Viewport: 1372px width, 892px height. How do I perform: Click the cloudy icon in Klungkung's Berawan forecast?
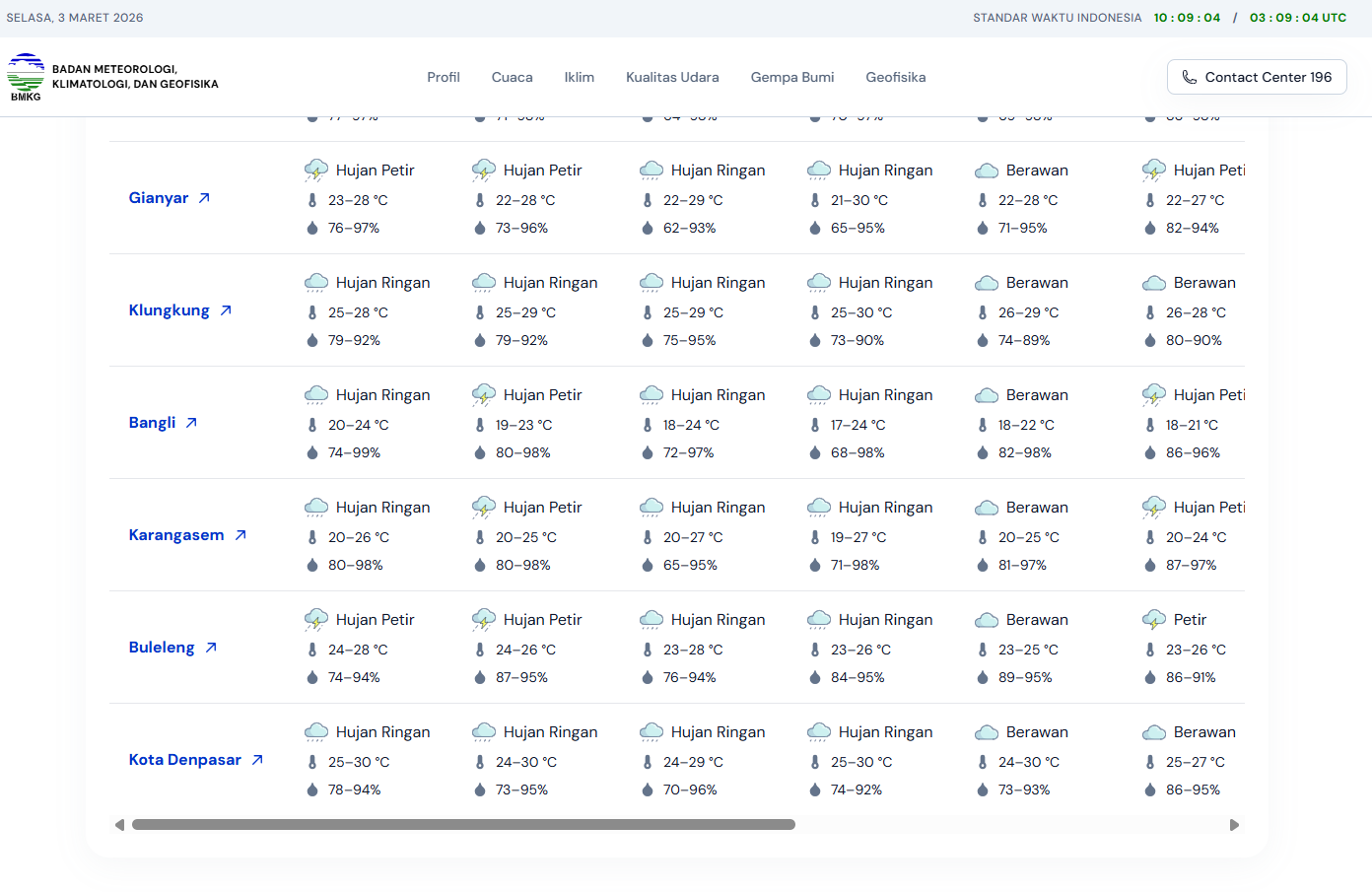[987, 284]
